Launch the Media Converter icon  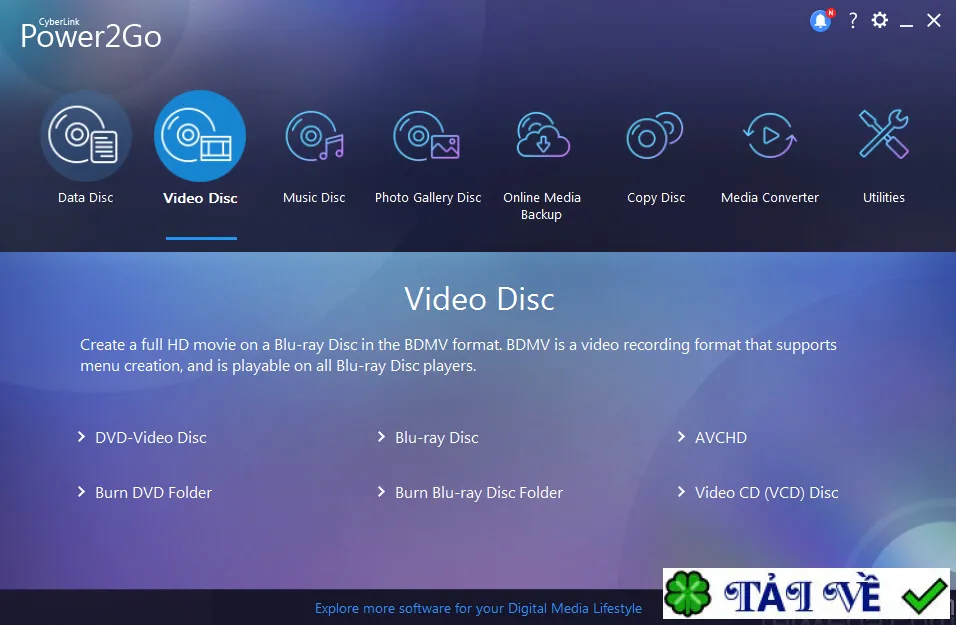(x=769, y=135)
